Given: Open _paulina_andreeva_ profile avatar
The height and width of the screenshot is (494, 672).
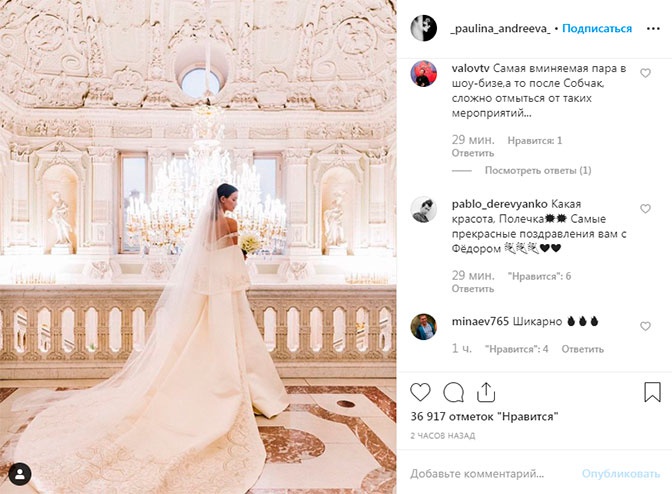Looking at the screenshot, I should pos(423,28).
